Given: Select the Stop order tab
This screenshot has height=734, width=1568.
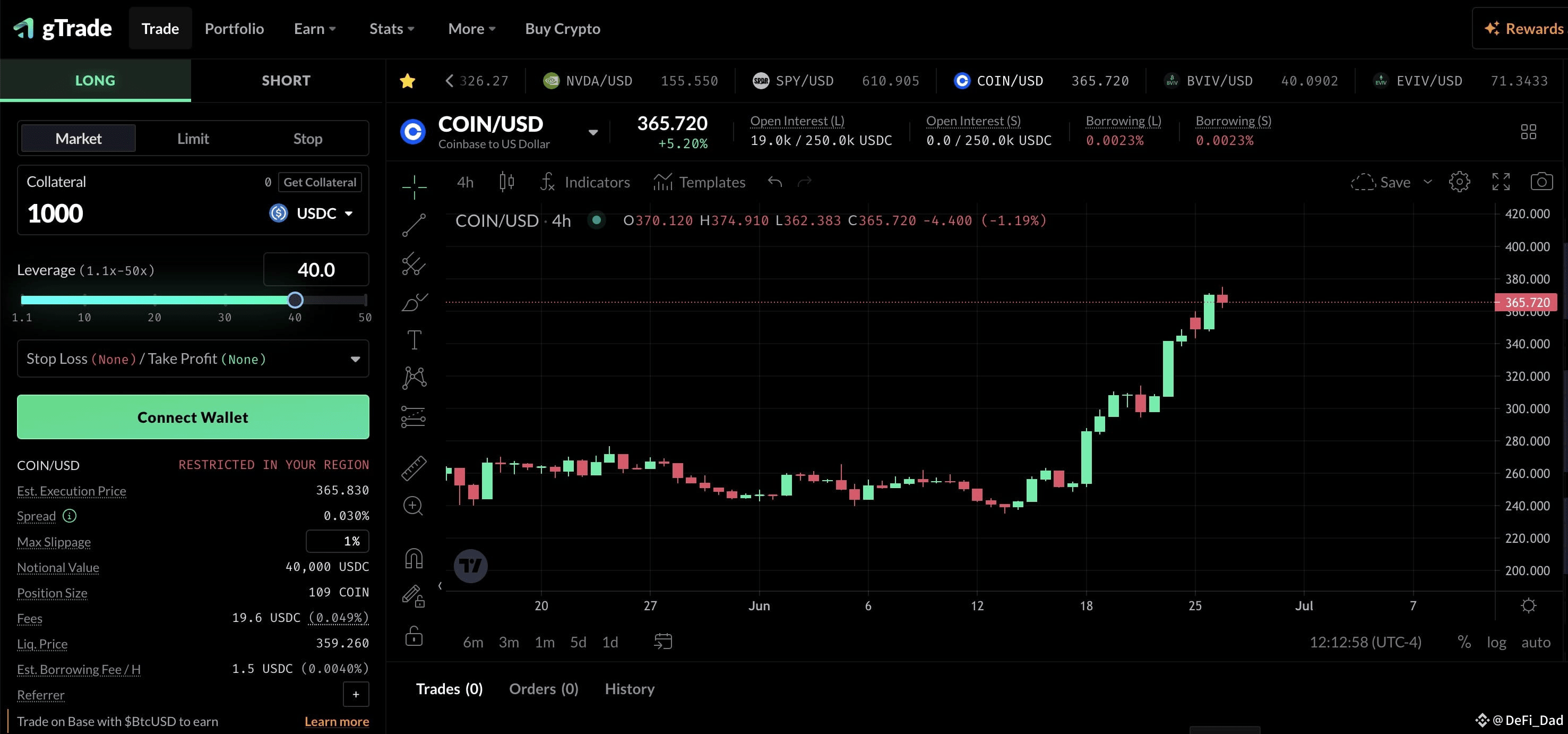Looking at the screenshot, I should 308,138.
